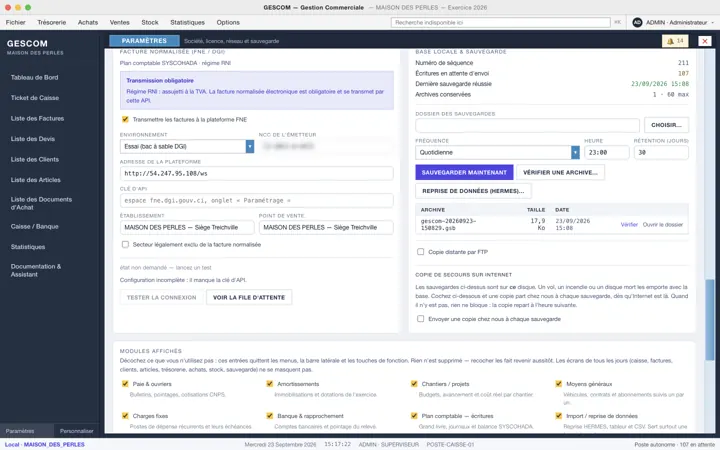The height and width of the screenshot is (450, 720).
Task: Uncheck Plan comptable — écritures module
Action: (x=414, y=416)
